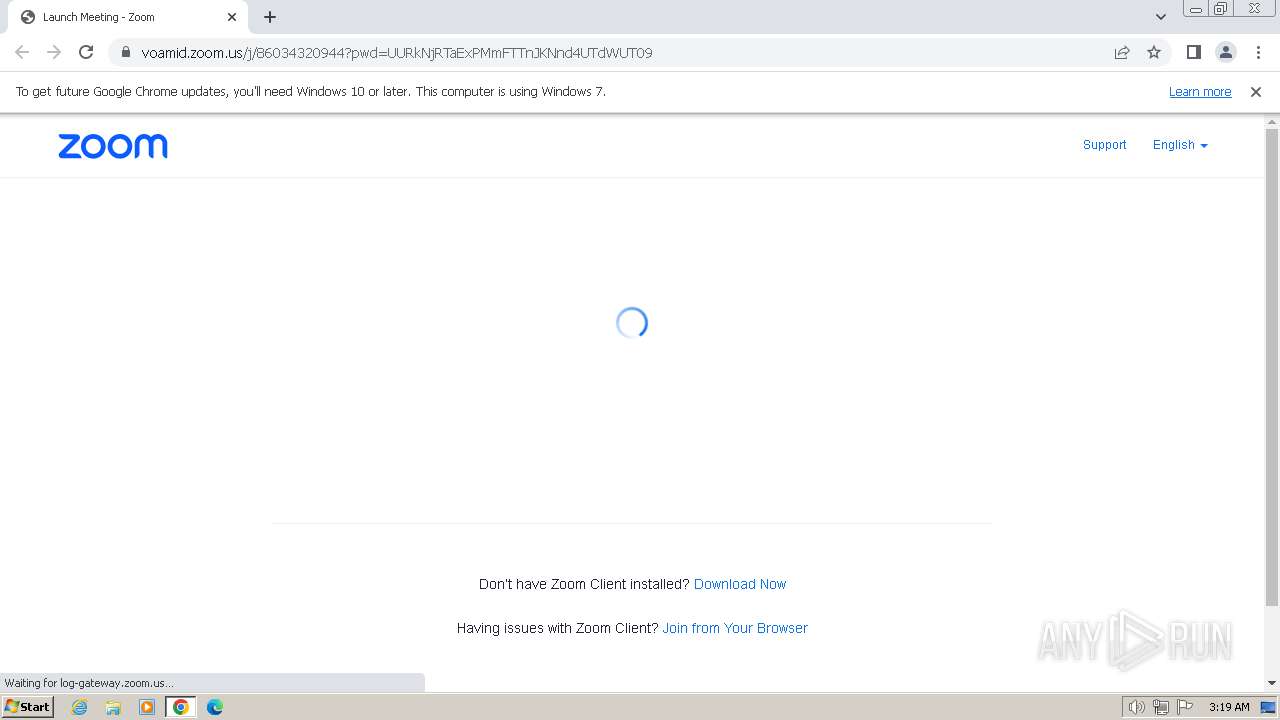The image size is (1280, 720).
Task: Click Join from Your Browser link
Action: pos(735,628)
